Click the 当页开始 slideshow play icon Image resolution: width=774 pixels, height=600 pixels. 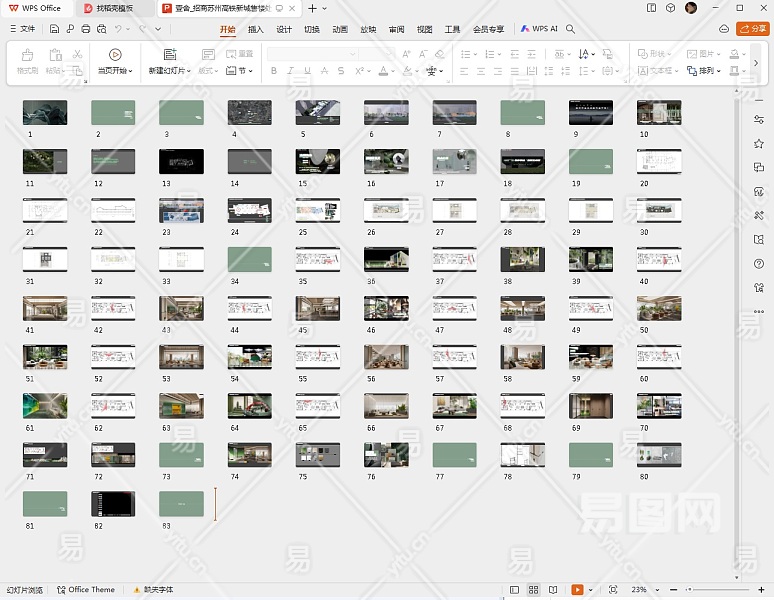(x=115, y=55)
